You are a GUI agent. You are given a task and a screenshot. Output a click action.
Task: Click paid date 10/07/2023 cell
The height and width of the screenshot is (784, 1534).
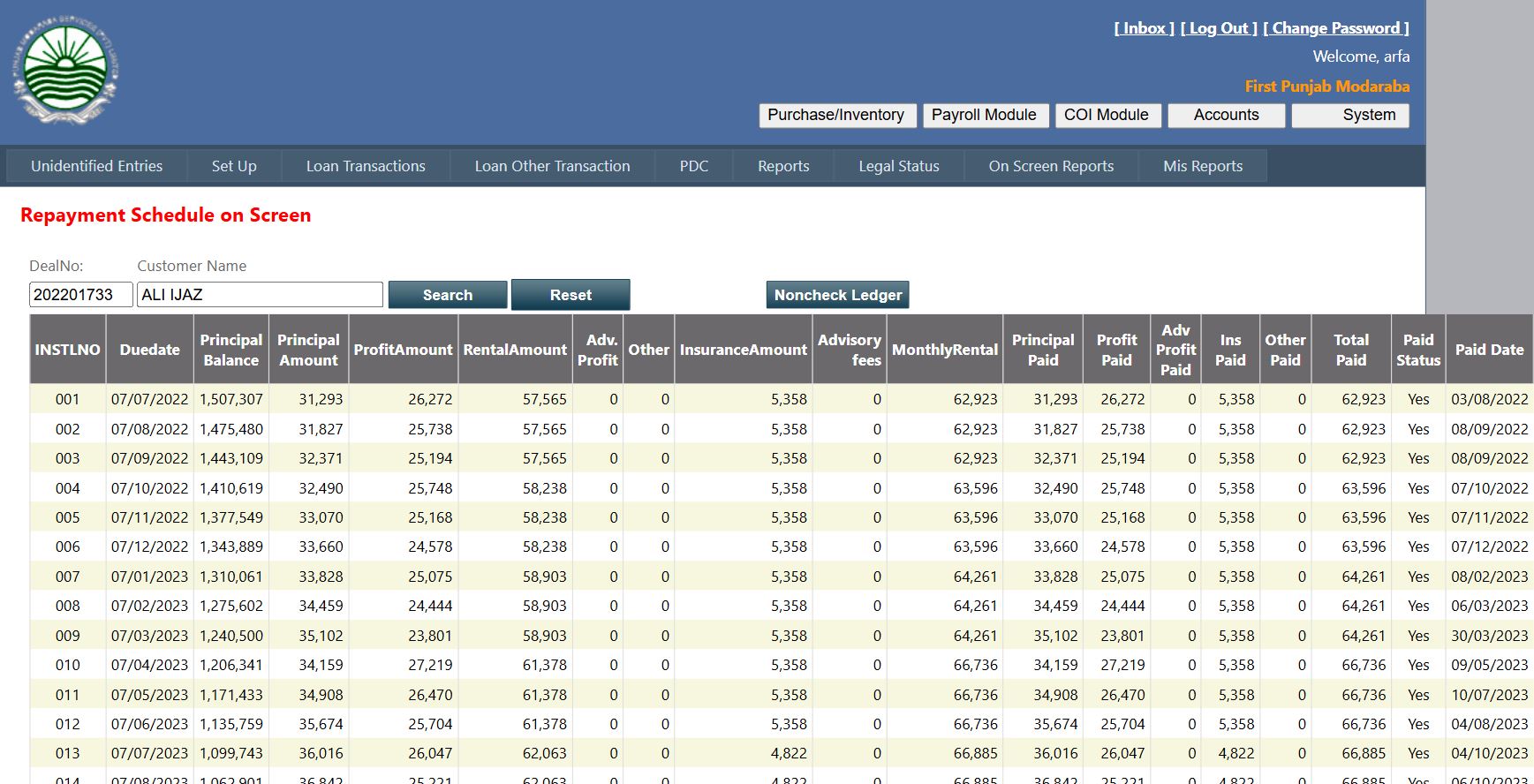coord(1489,695)
